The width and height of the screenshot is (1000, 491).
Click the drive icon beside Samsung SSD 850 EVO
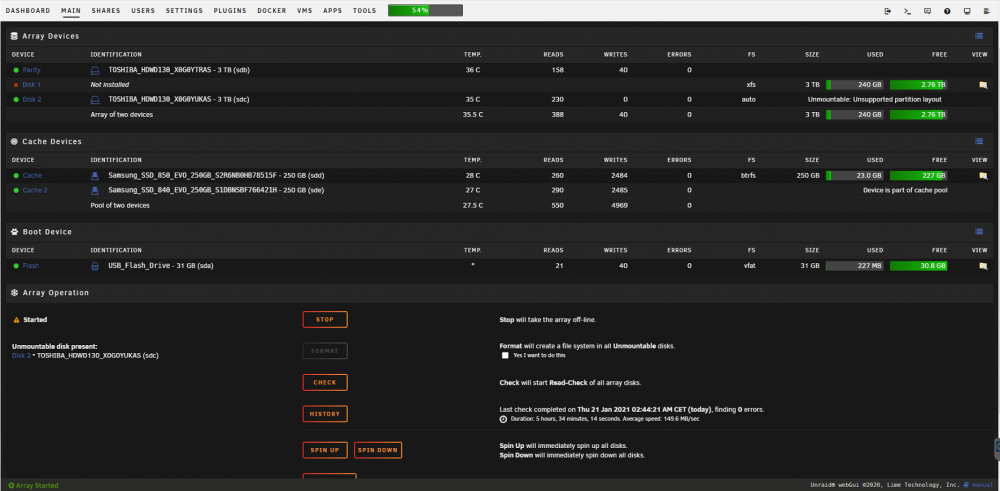coord(95,175)
